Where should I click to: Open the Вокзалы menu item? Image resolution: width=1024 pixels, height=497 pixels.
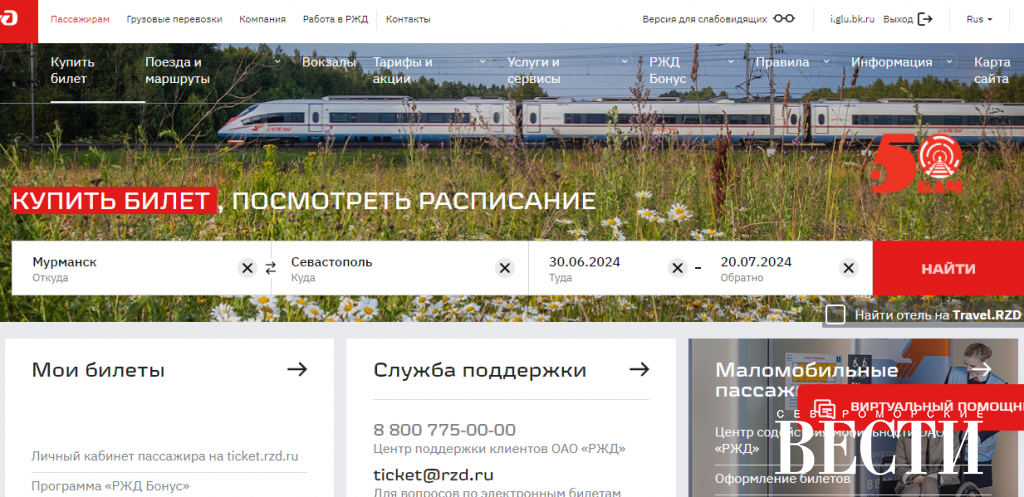click(328, 62)
